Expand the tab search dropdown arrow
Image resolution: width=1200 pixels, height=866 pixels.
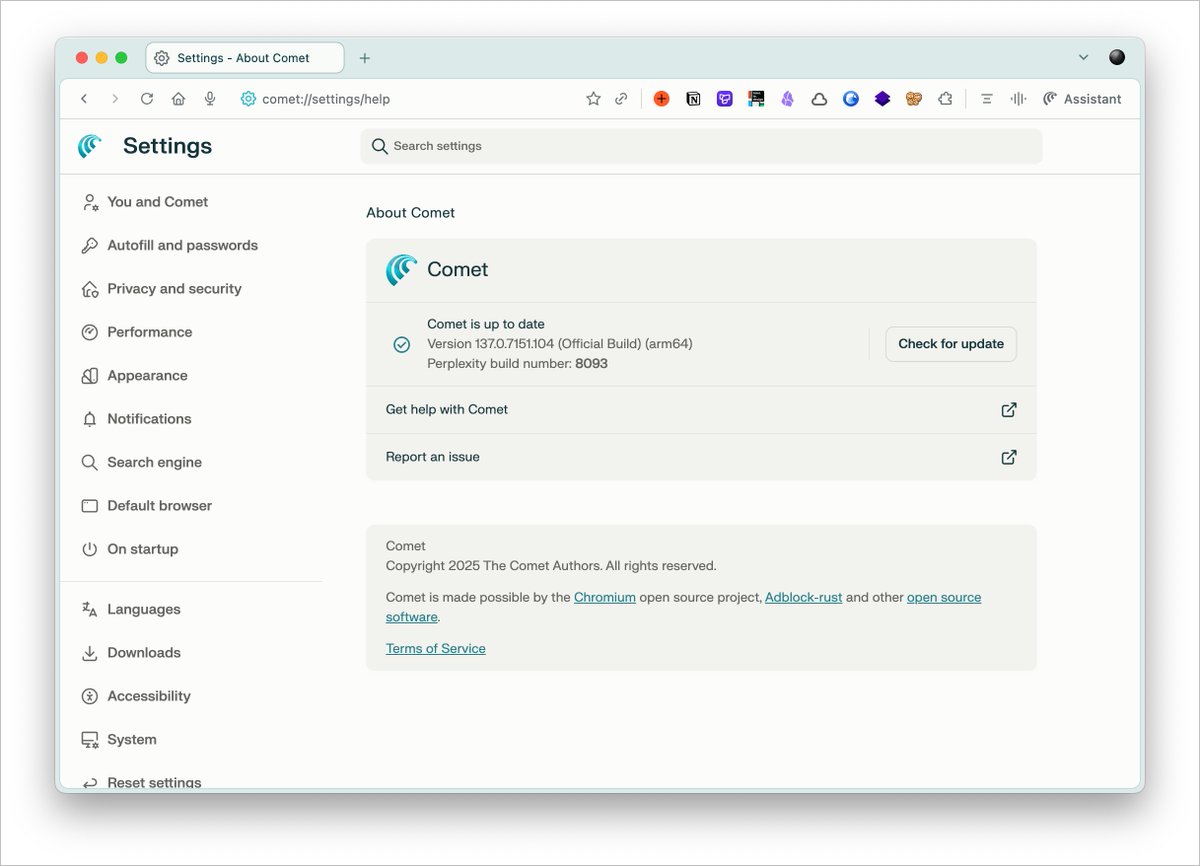[x=1083, y=58]
